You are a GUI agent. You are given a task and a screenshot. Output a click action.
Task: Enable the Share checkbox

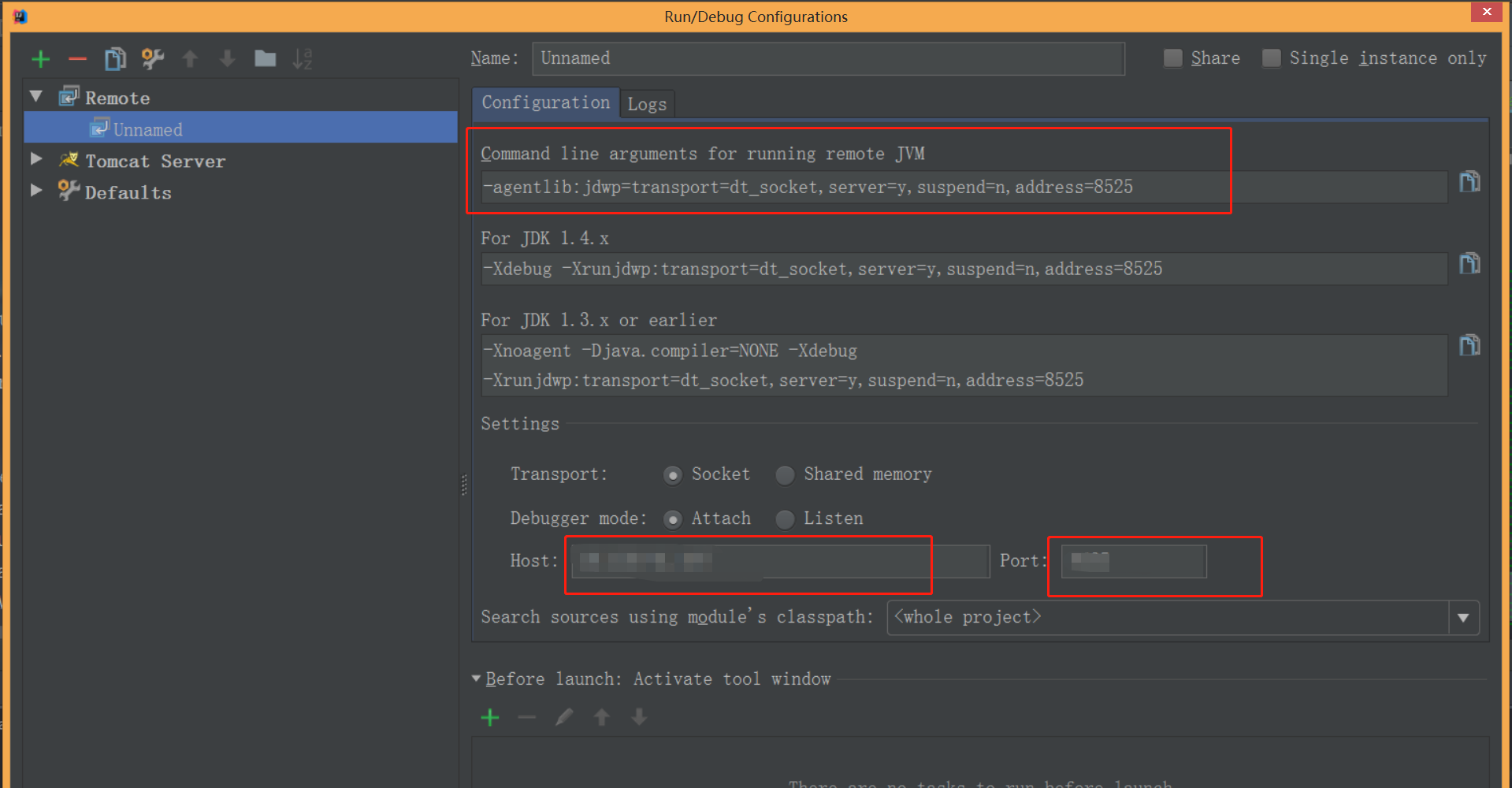tap(1172, 58)
